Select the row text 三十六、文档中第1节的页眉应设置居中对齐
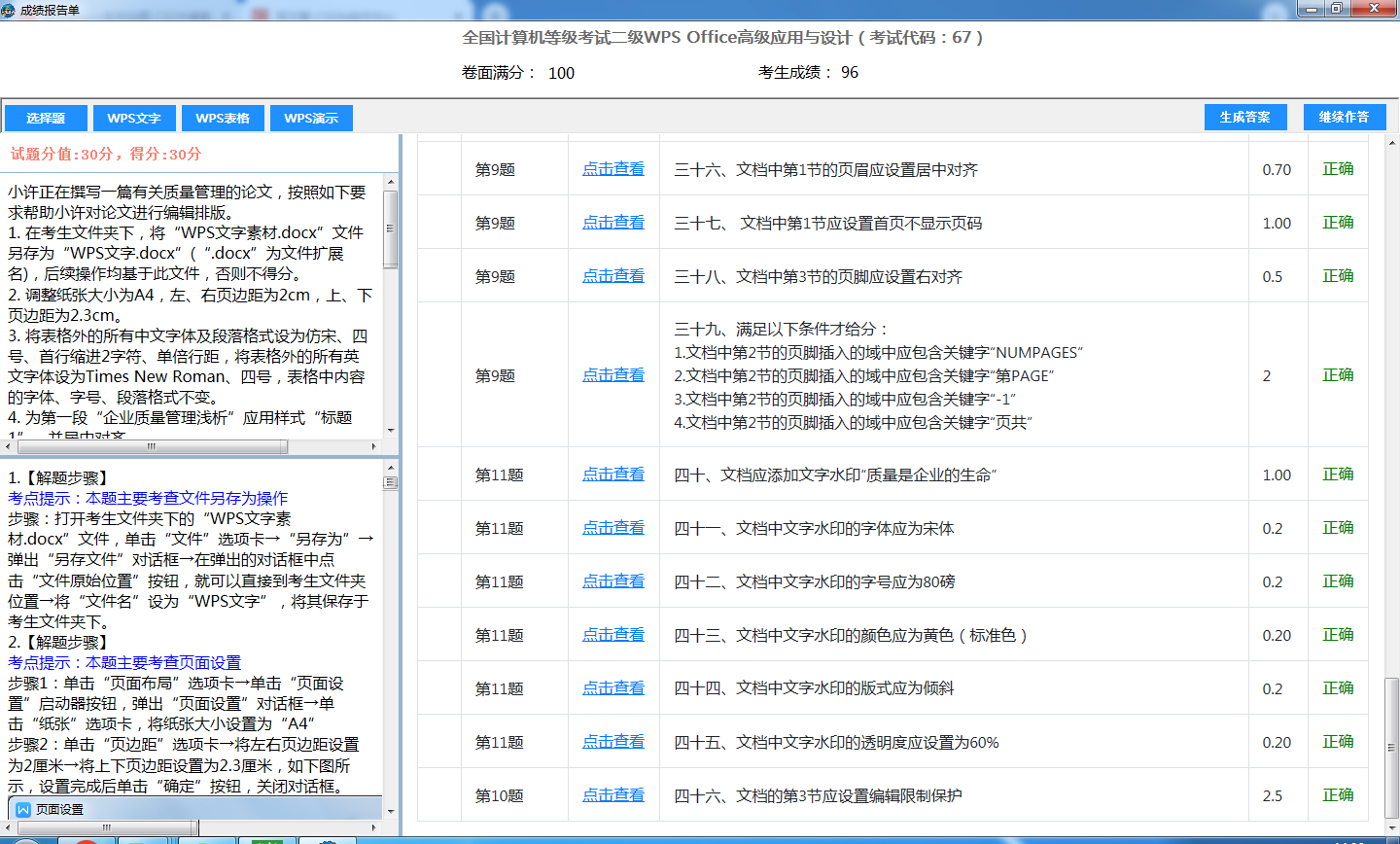Image resolution: width=1400 pixels, height=844 pixels. point(826,169)
